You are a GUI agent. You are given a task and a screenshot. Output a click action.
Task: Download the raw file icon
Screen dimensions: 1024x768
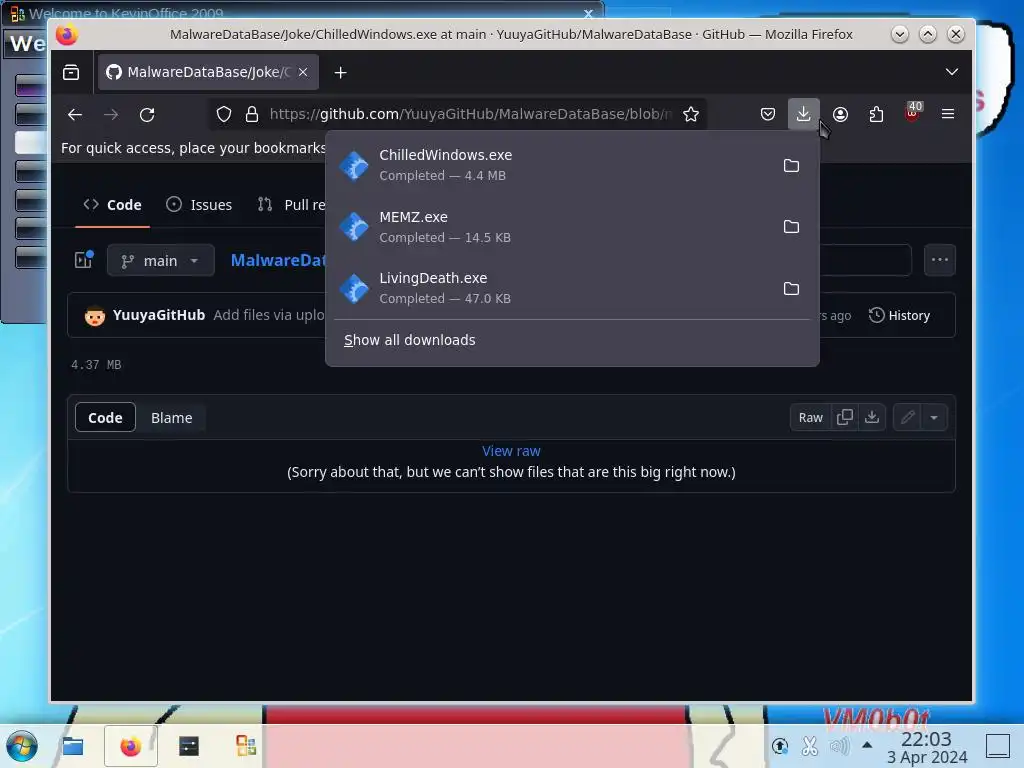[872, 417]
